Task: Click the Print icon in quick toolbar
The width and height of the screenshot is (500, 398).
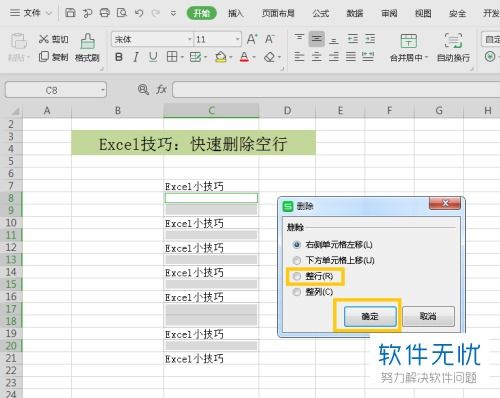Action: [x=105, y=13]
